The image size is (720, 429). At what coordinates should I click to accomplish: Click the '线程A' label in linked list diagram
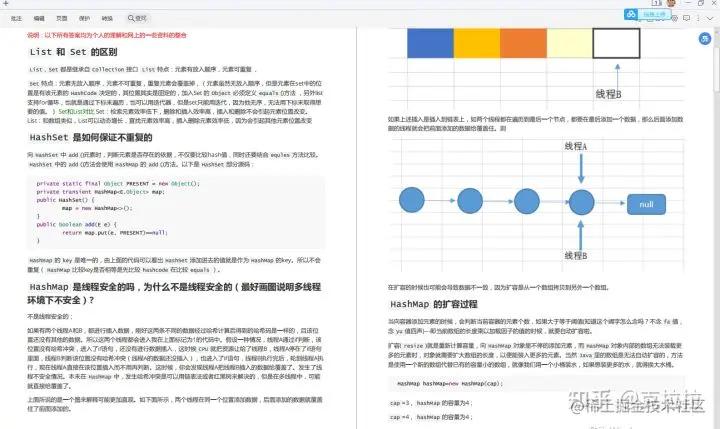(x=576, y=147)
